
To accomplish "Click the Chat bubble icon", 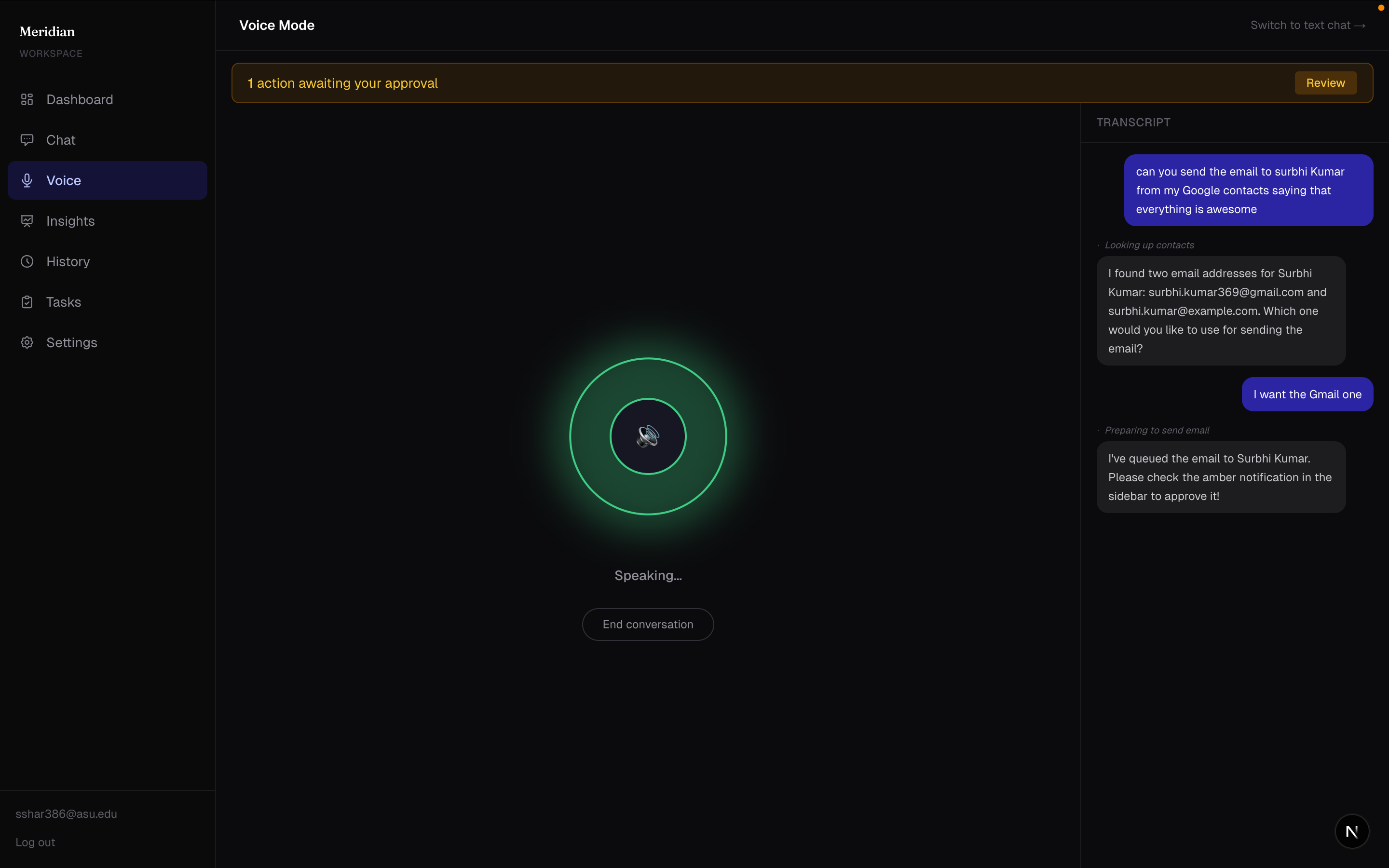I will [27, 140].
